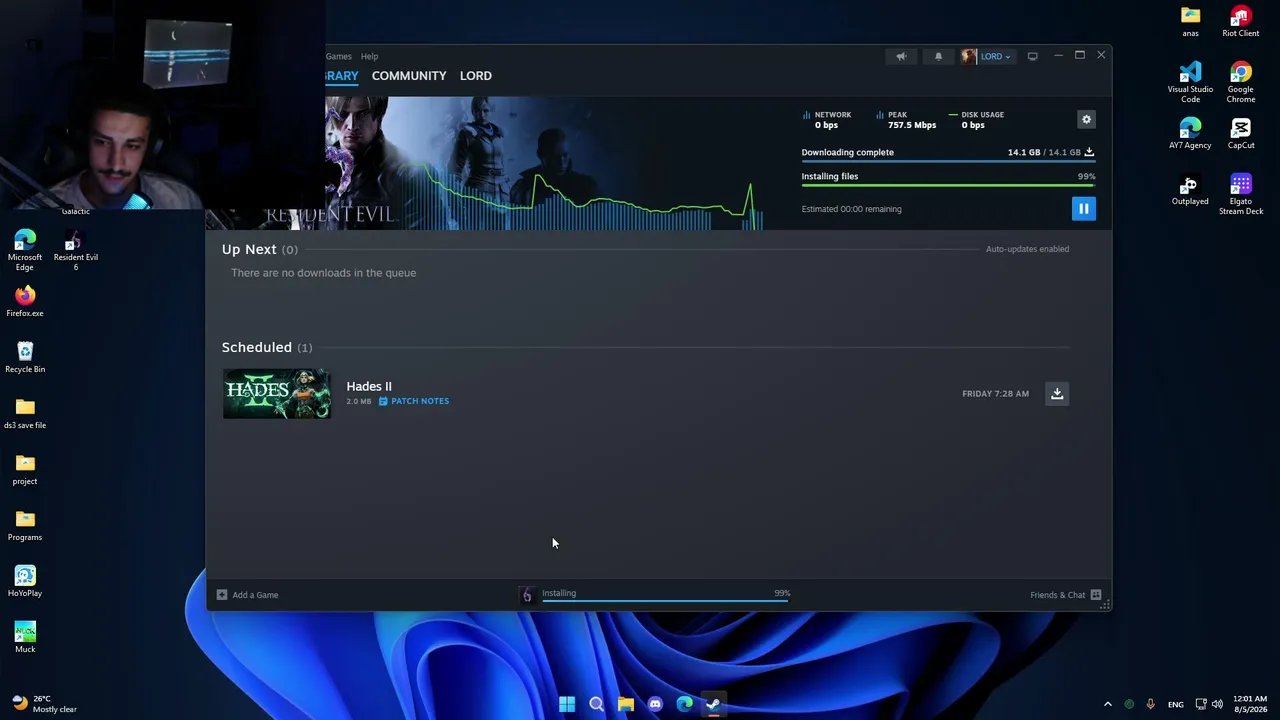Select the Recycle Bin icon

point(25,357)
